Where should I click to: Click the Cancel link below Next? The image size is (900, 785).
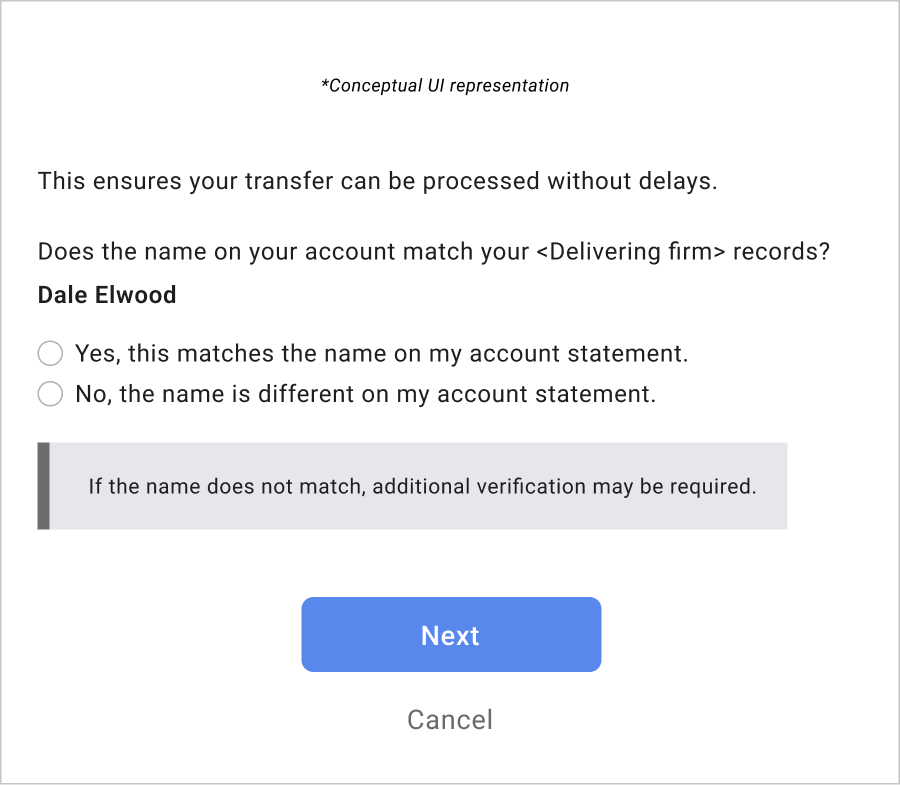pyautogui.click(x=450, y=720)
